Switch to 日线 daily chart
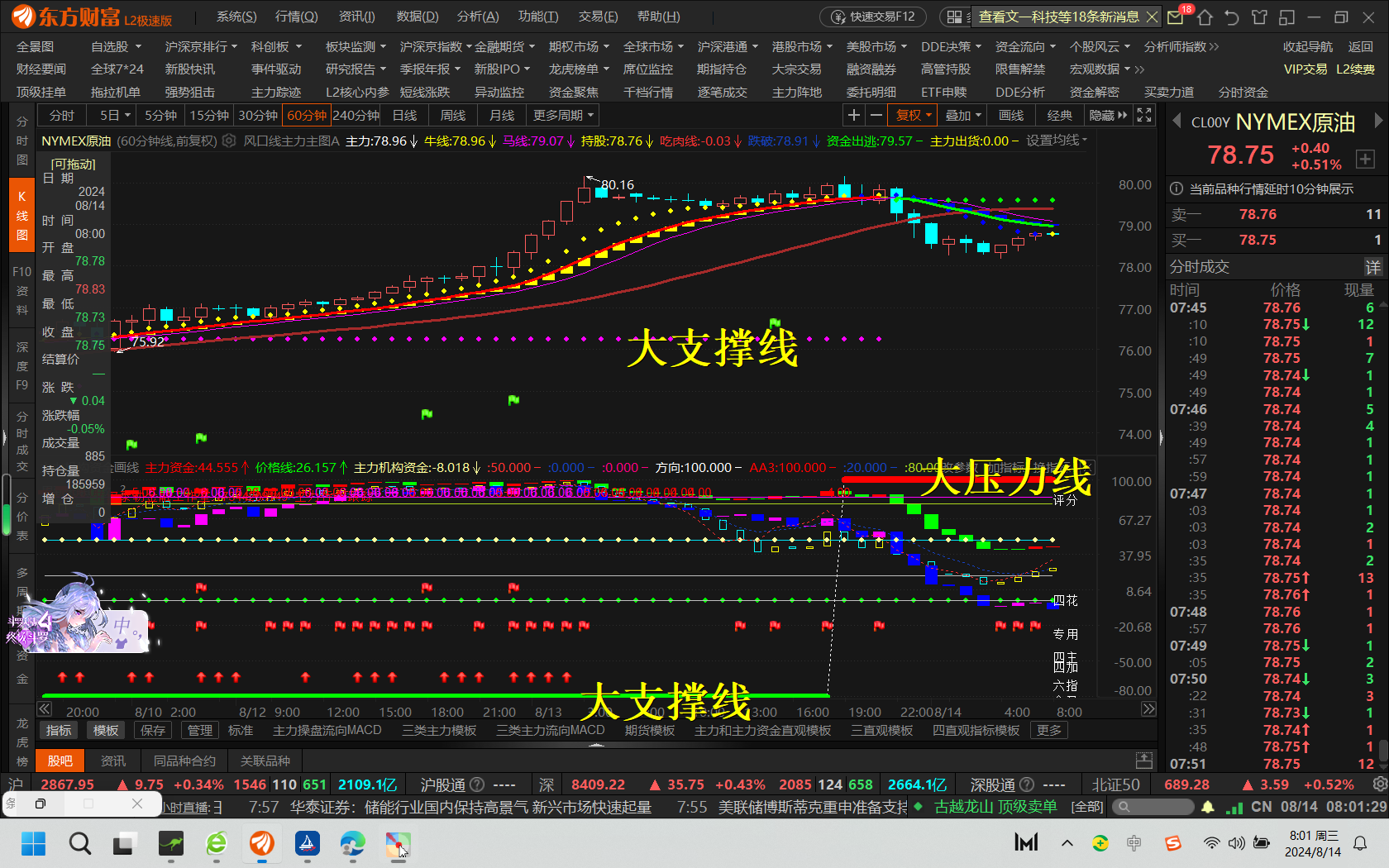This screenshot has height=868, width=1389. click(x=404, y=115)
